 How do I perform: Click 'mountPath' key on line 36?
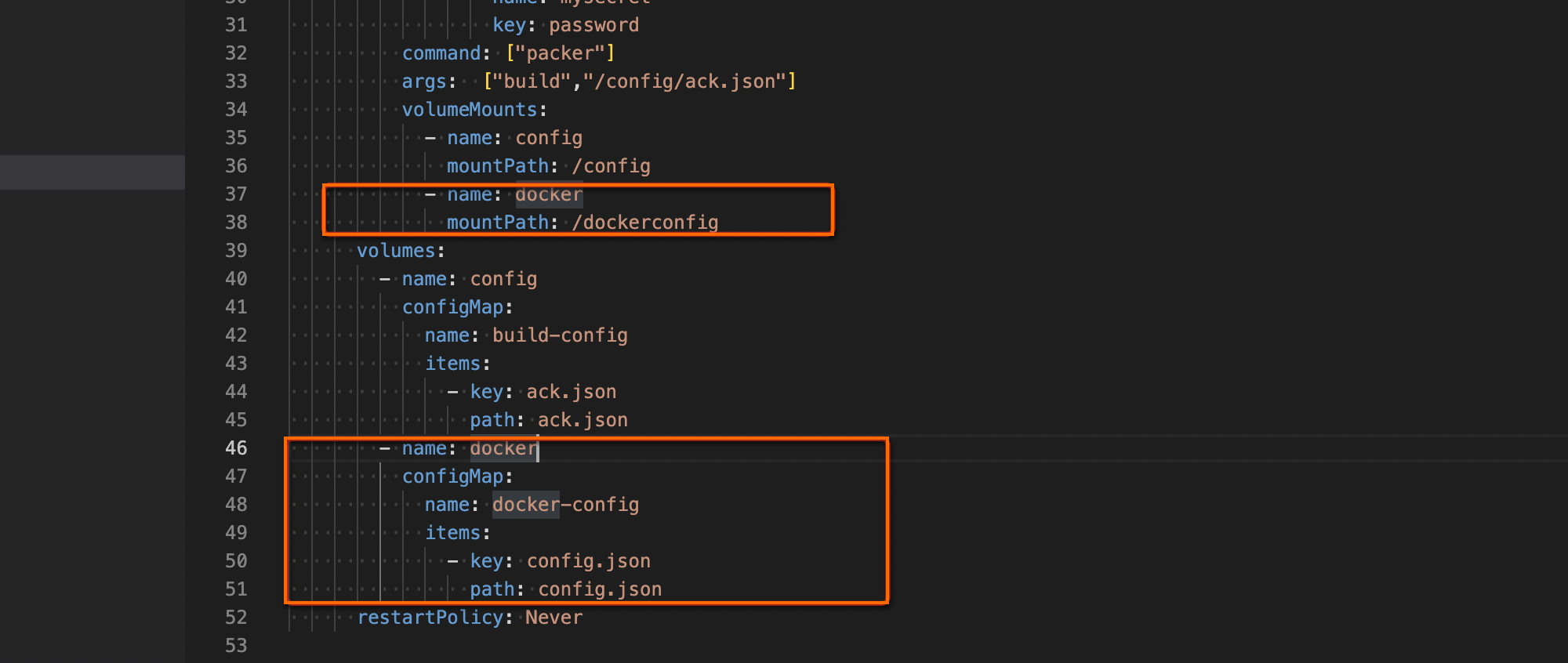click(498, 166)
